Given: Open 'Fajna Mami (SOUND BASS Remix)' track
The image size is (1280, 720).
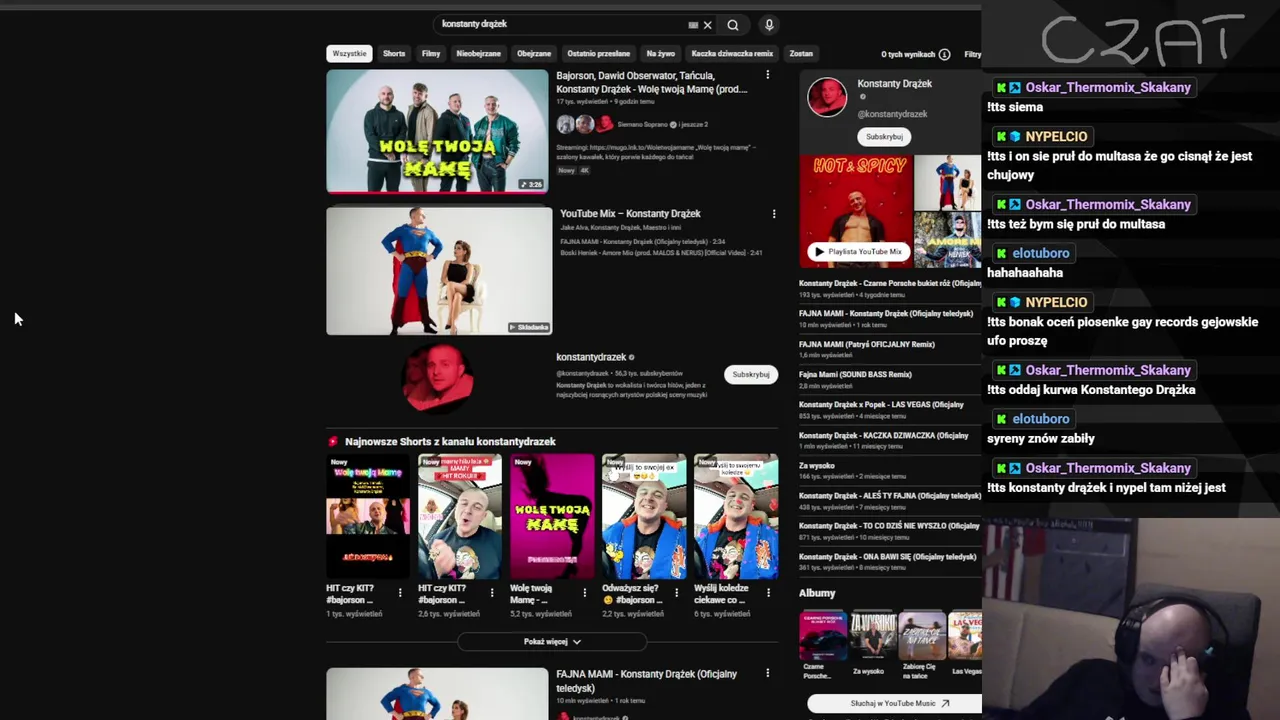Looking at the screenshot, I should click(x=856, y=379).
